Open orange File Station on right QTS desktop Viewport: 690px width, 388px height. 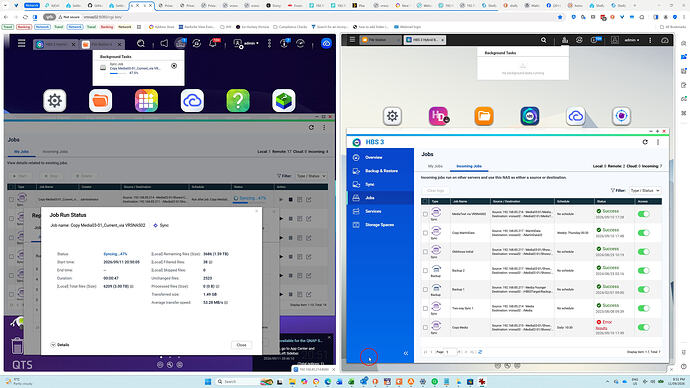(484, 116)
